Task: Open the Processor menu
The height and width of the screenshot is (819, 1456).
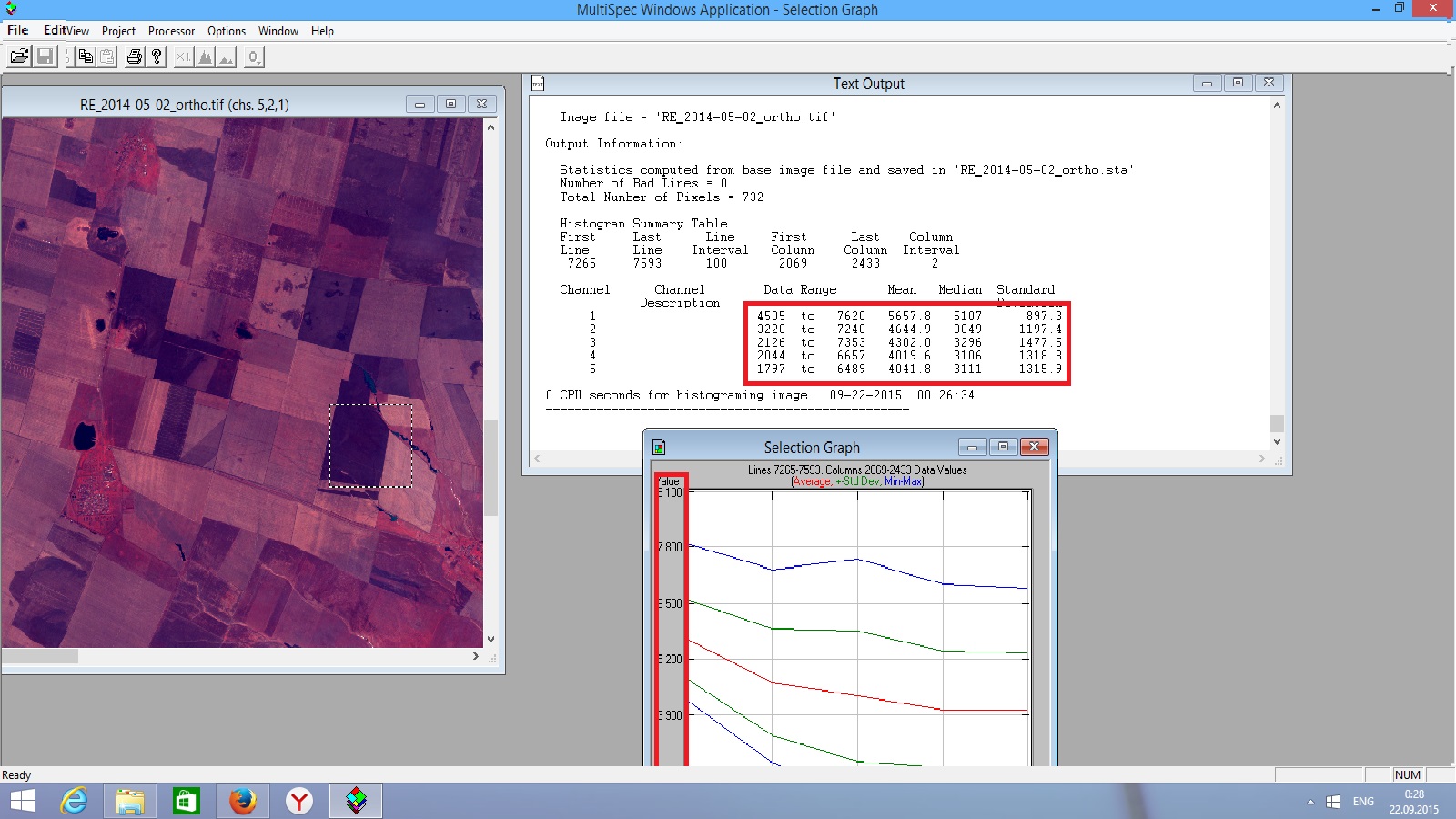Action: click(171, 31)
